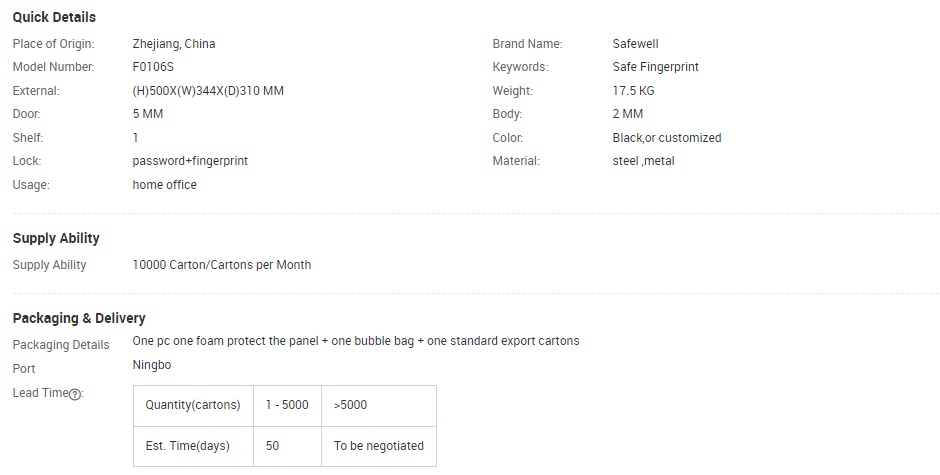The height and width of the screenshot is (475, 940).
Task: Click the password+fingerprint lock value
Action: click(x=190, y=161)
